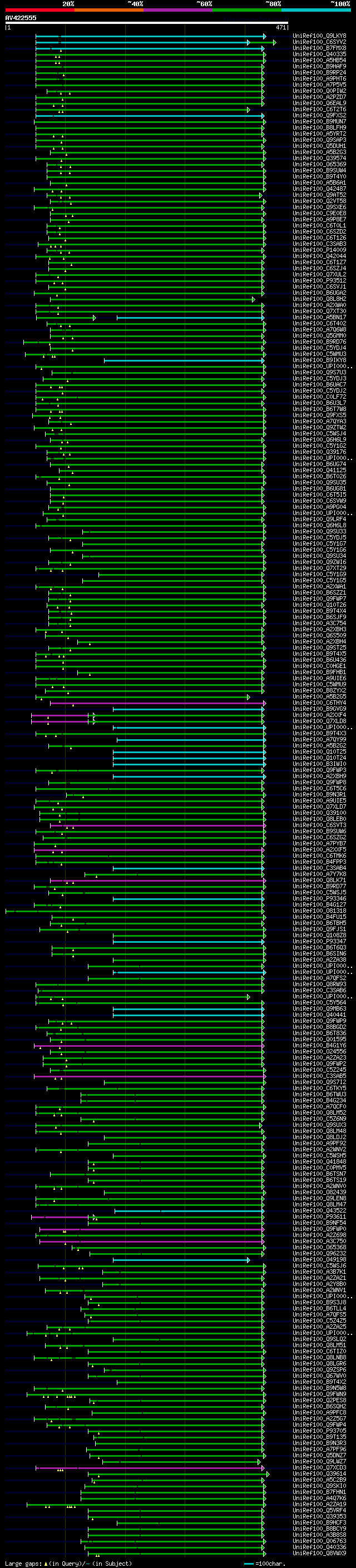Click the green ~80% identity legend swatch

[x=247, y=10]
